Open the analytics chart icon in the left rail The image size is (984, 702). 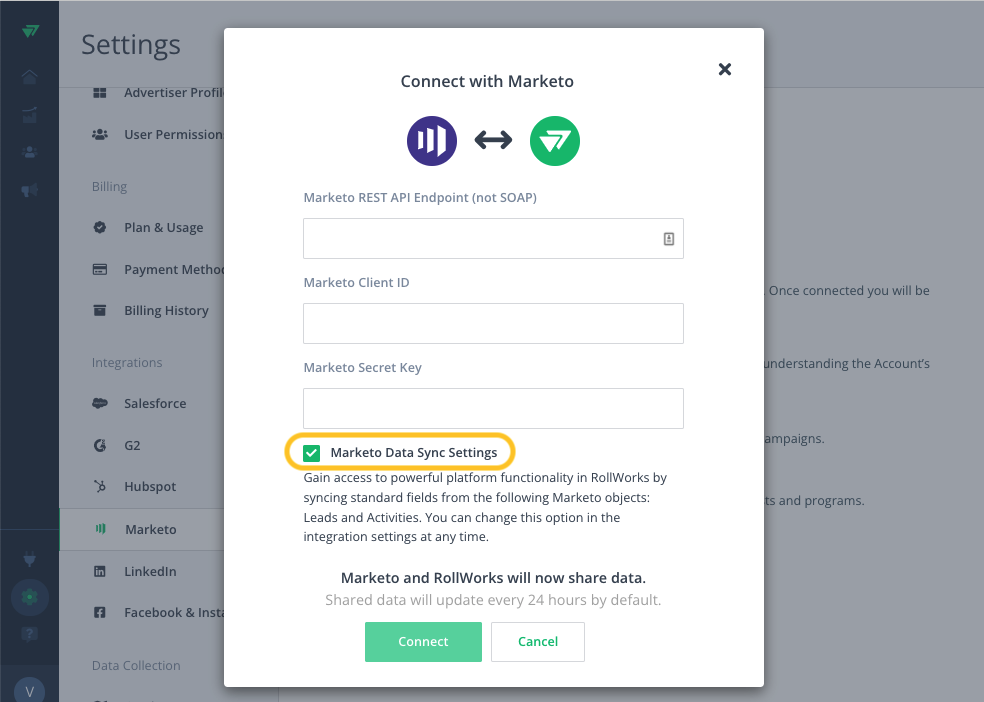tap(29, 115)
